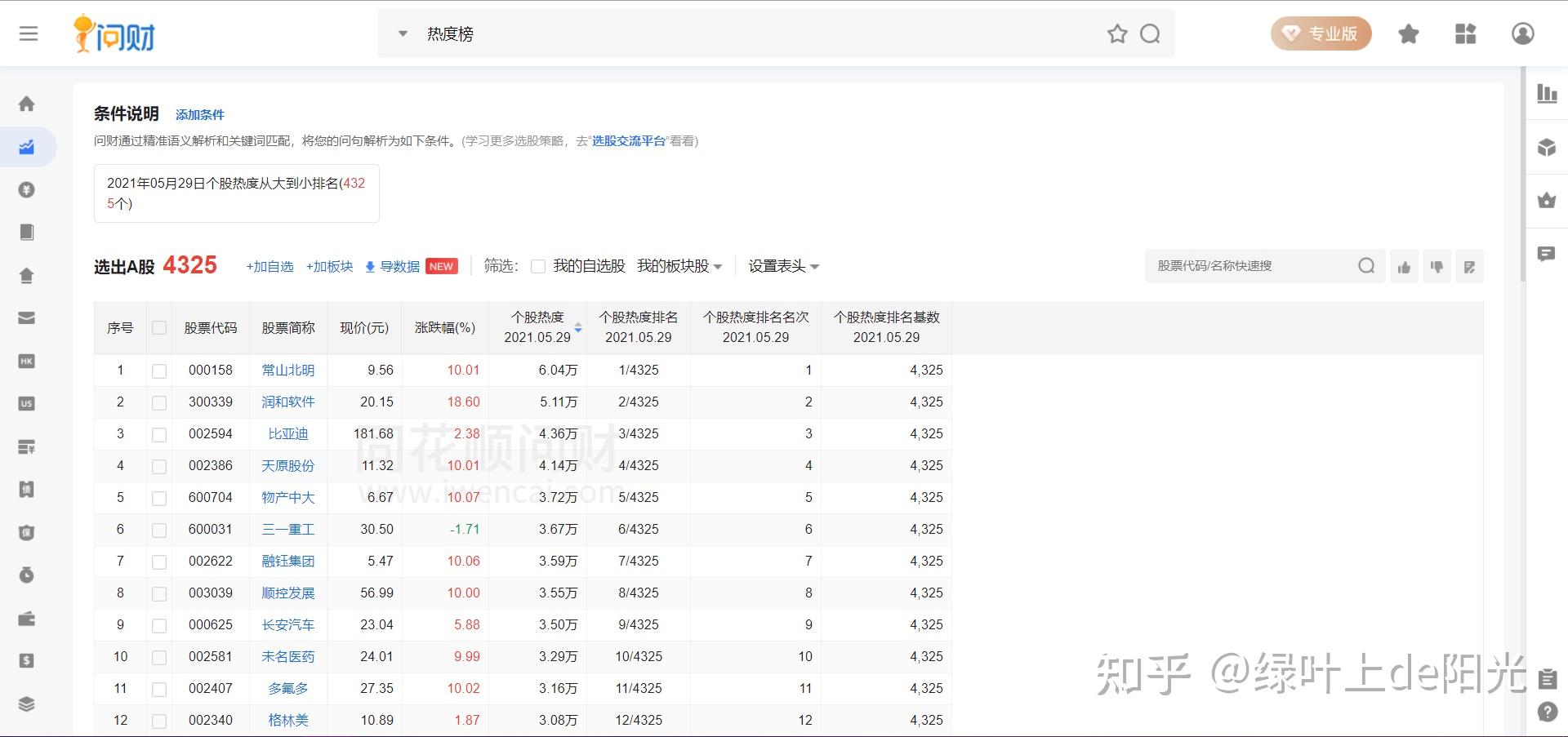The height and width of the screenshot is (737, 1568).
Task: Check the box for stock 600704
Action: 159,498
